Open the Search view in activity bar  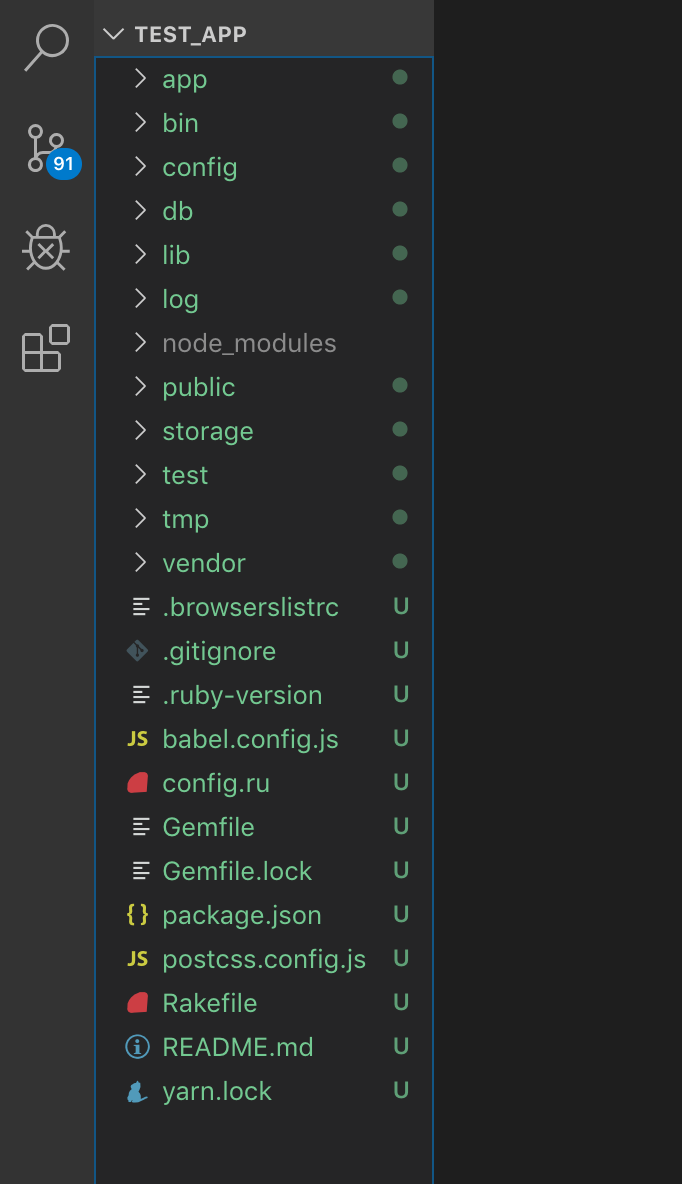(46, 47)
